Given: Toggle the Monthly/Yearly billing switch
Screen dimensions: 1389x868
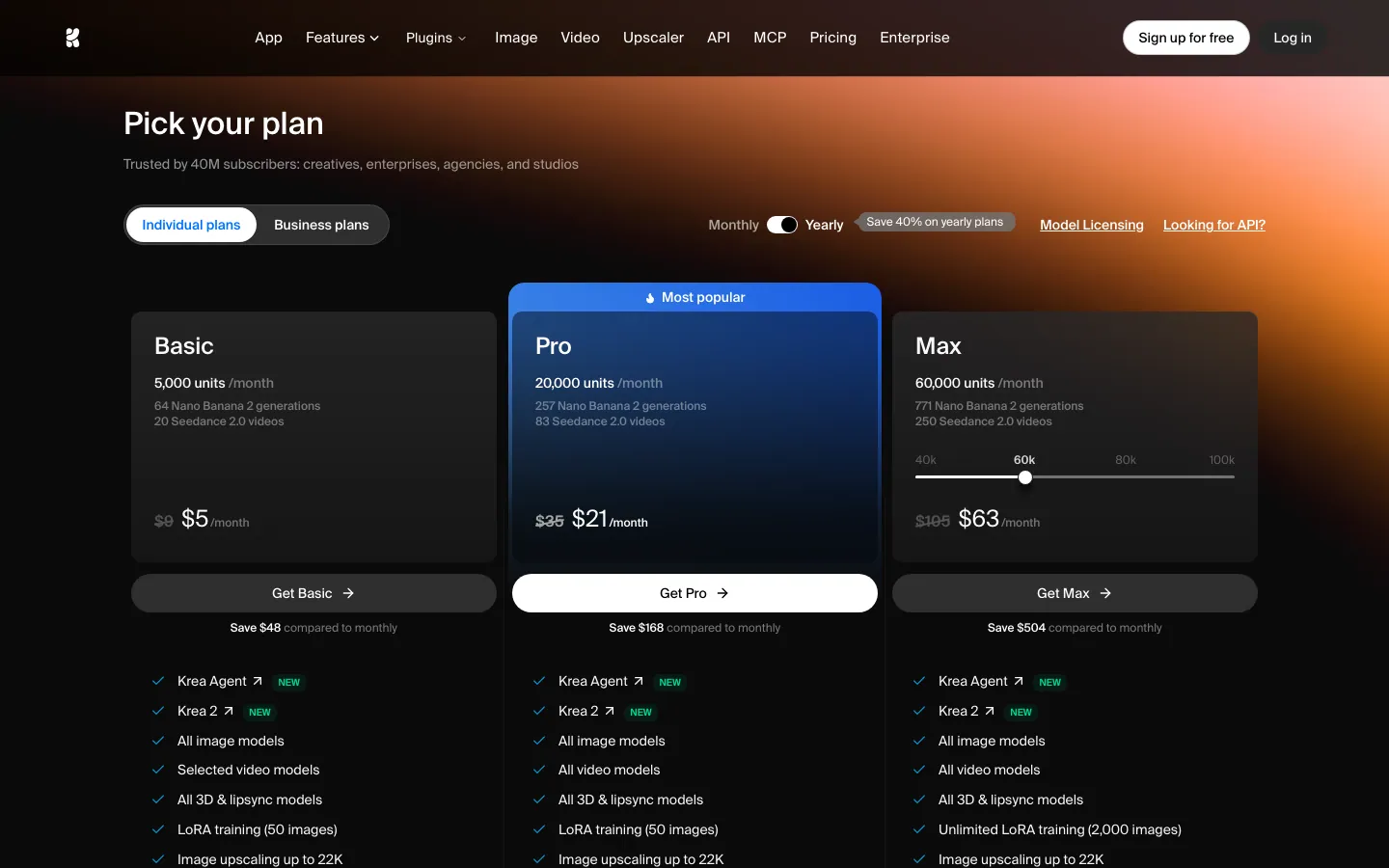Looking at the screenshot, I should pyautogui.click(x=782, y=225).
